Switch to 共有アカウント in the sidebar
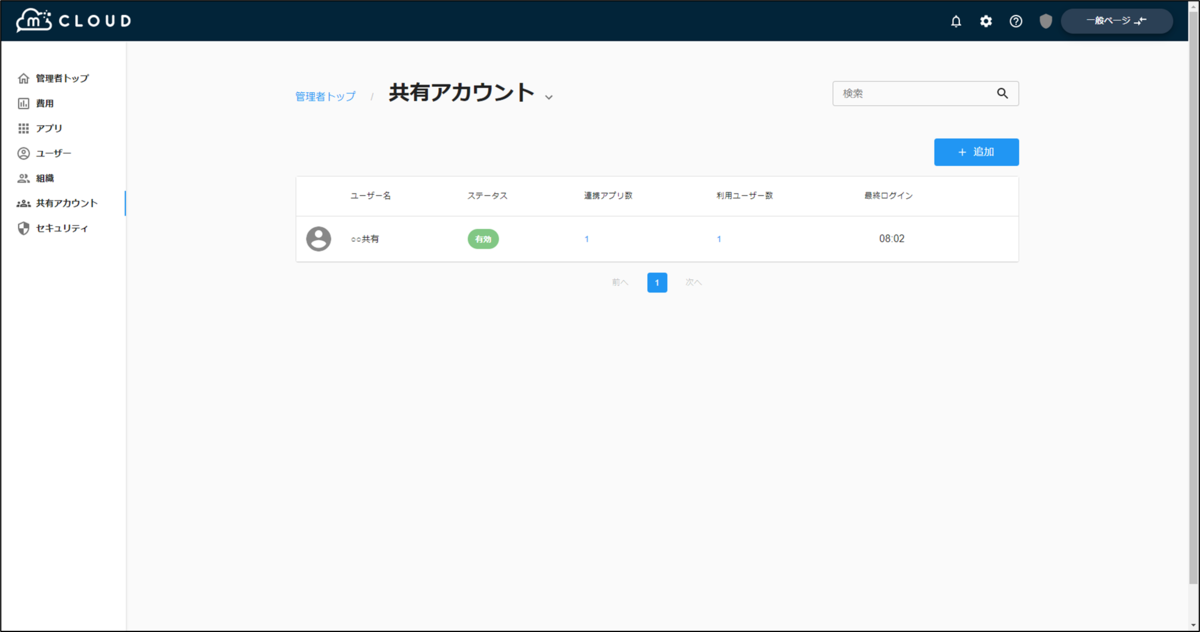The image size is (1200, 632). coord(60,203)
